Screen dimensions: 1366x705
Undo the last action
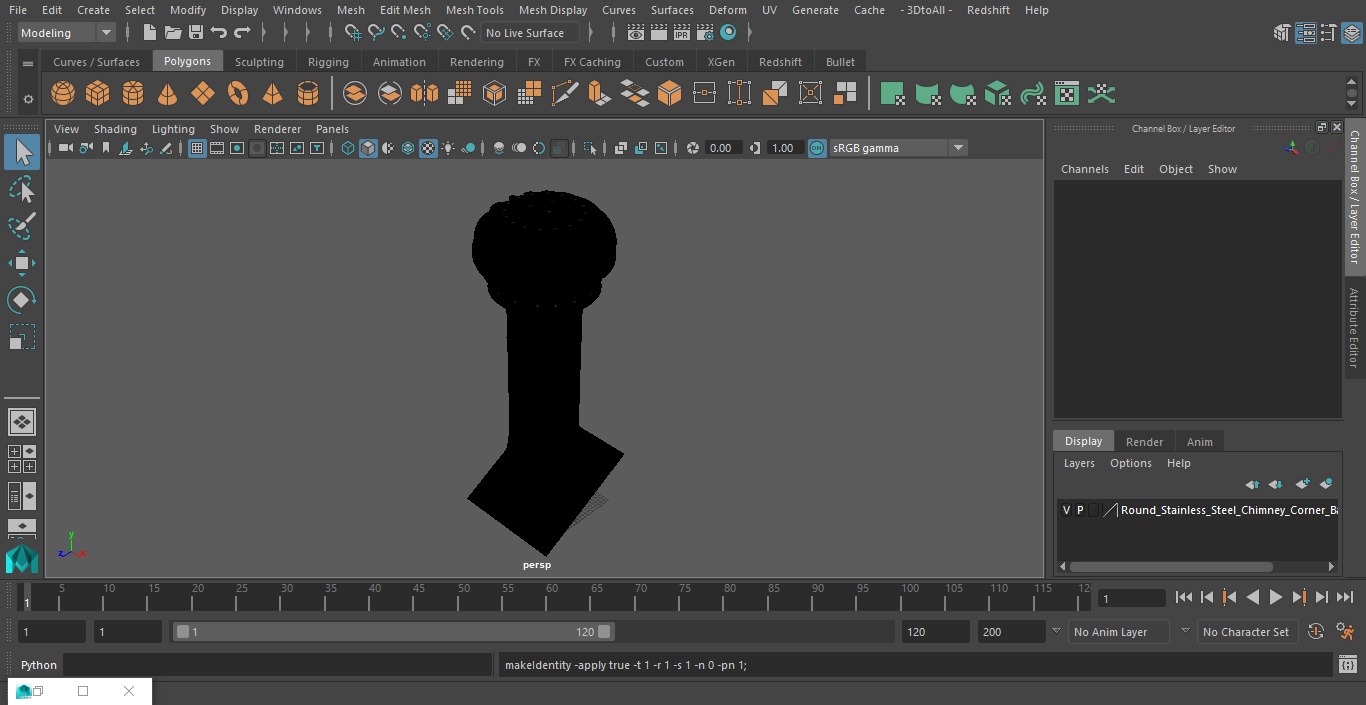[x=219, y=33]
